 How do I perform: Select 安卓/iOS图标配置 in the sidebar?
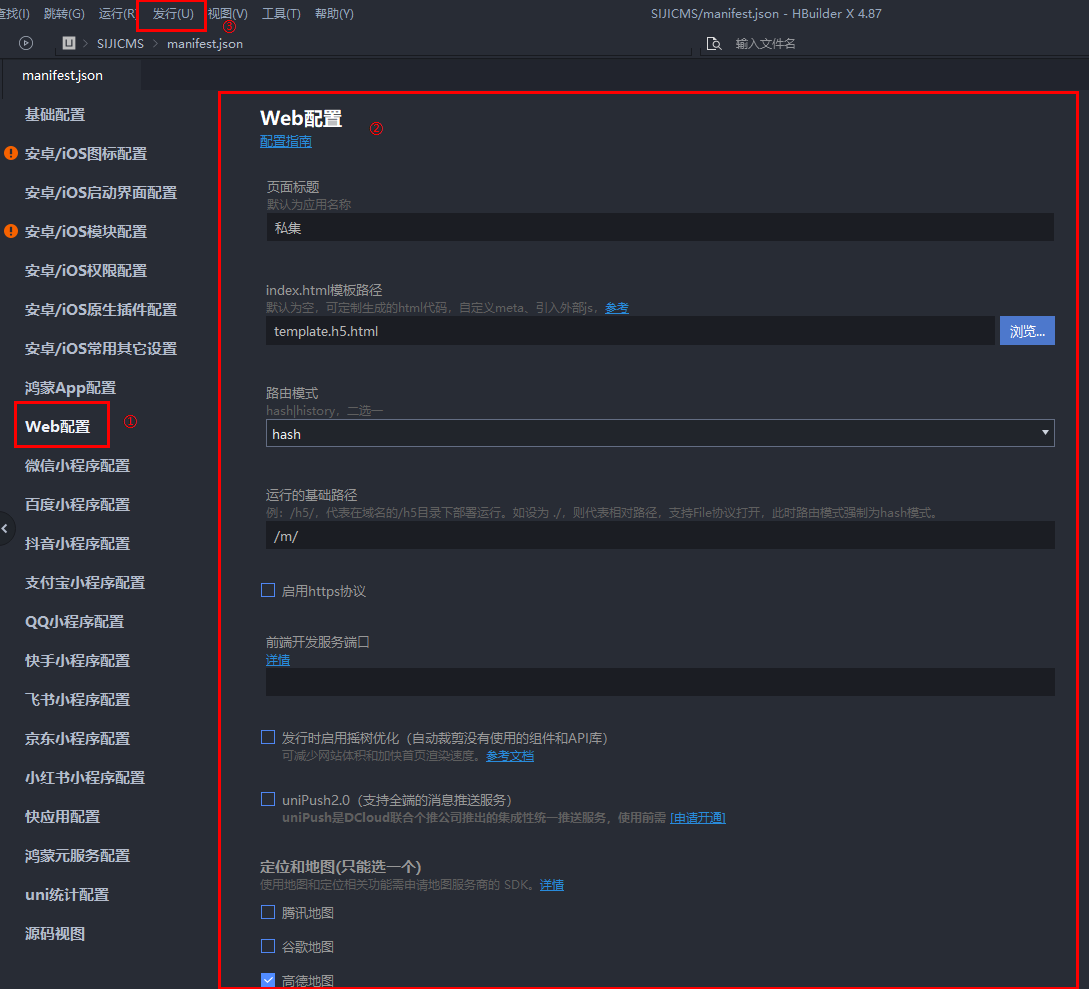pyautogui.click(x=85, y=153)
